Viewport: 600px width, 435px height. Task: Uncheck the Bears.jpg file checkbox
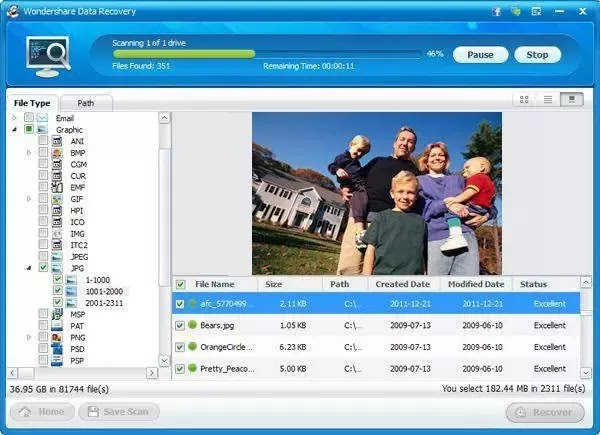(x=179, y=326)
